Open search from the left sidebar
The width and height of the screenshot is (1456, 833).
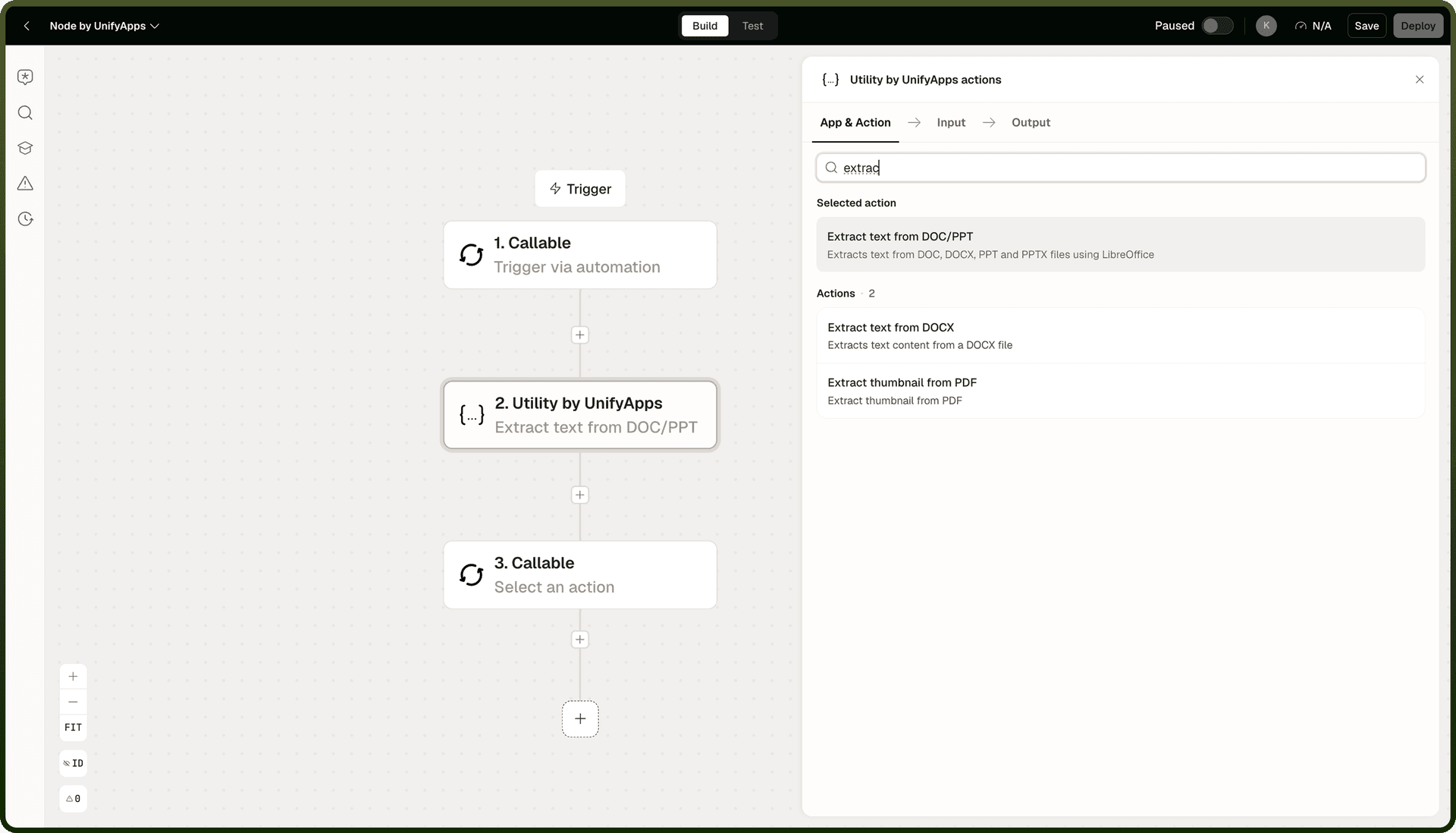(x=25, y=113)
